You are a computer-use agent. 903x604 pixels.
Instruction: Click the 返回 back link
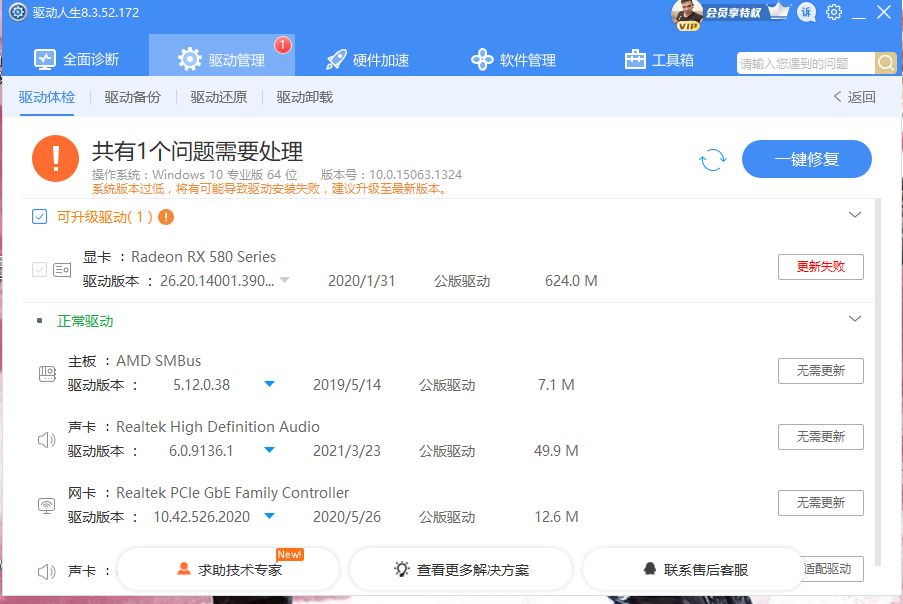tap(855, 97)
